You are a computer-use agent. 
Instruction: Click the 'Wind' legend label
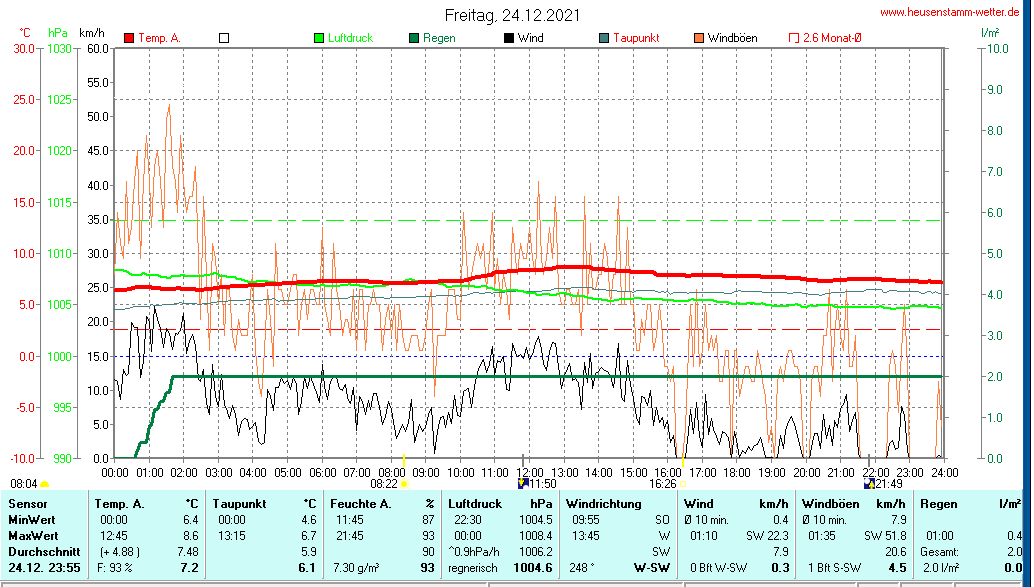tap(531, 38)
